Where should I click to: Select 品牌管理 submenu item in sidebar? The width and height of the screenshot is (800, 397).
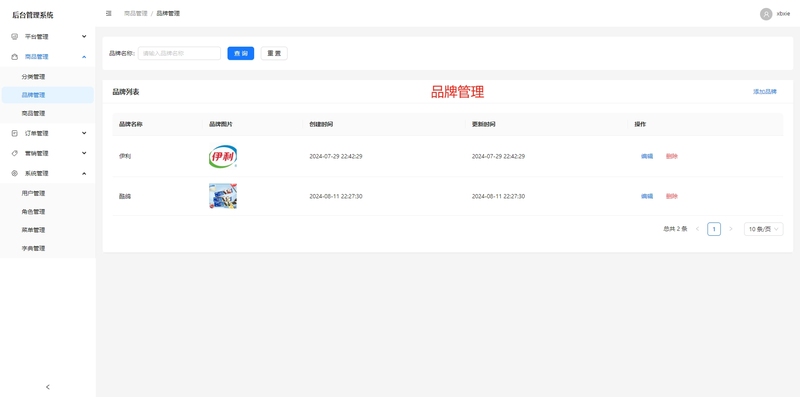click(x=48, y=95)
